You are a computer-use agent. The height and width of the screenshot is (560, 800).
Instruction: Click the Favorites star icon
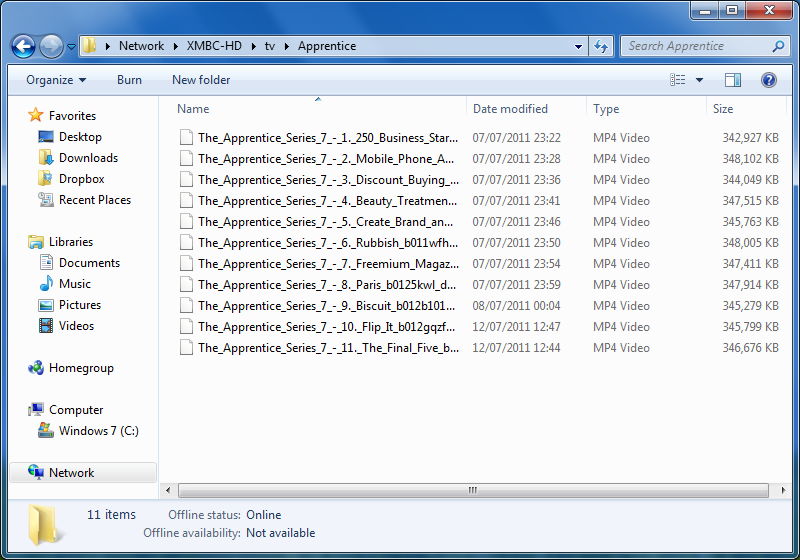point(35,115)
